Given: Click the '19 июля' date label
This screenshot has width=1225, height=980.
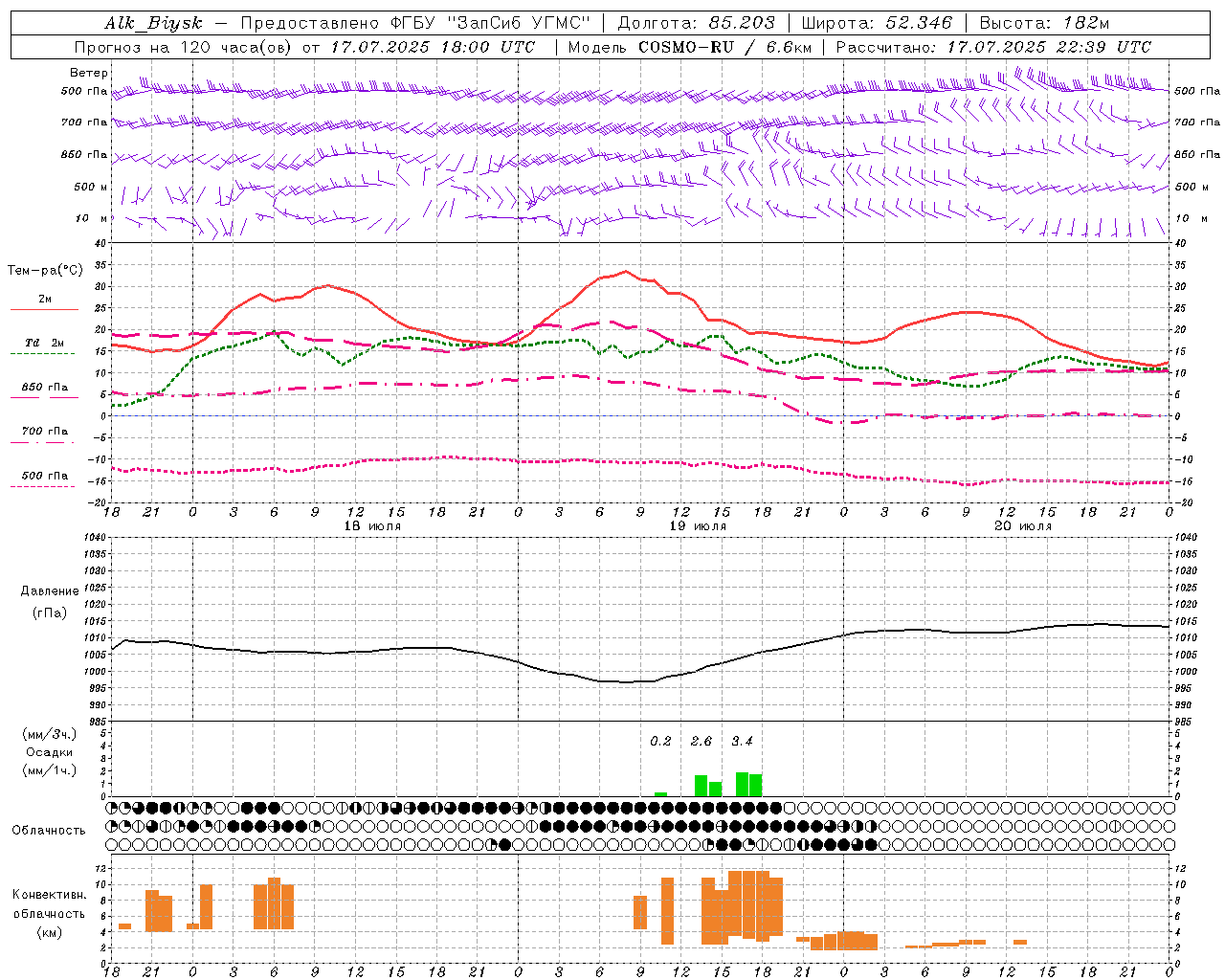Looking at the screenshot, I should pyautogui.click(x=698, y=526).
